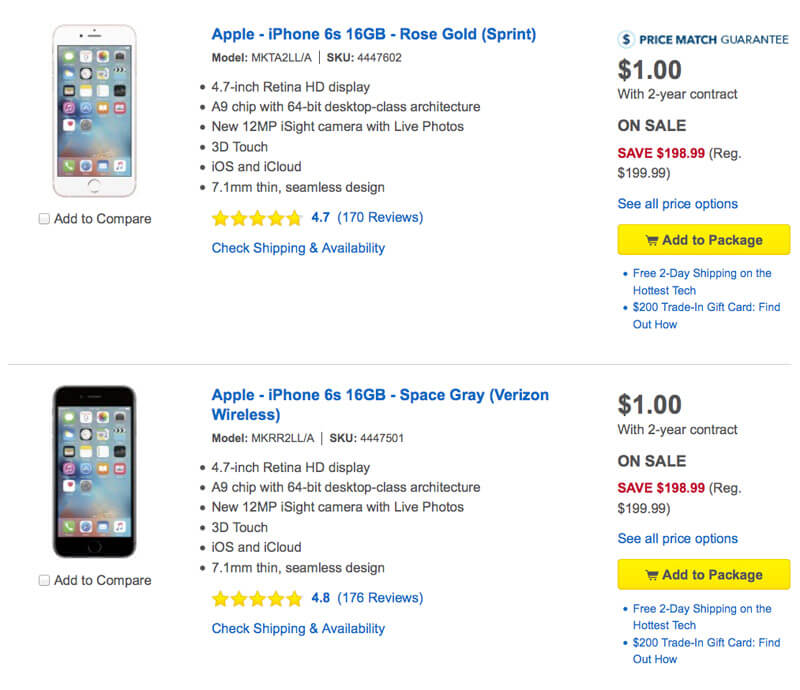Click the 4.7 star rating icons

256,218
